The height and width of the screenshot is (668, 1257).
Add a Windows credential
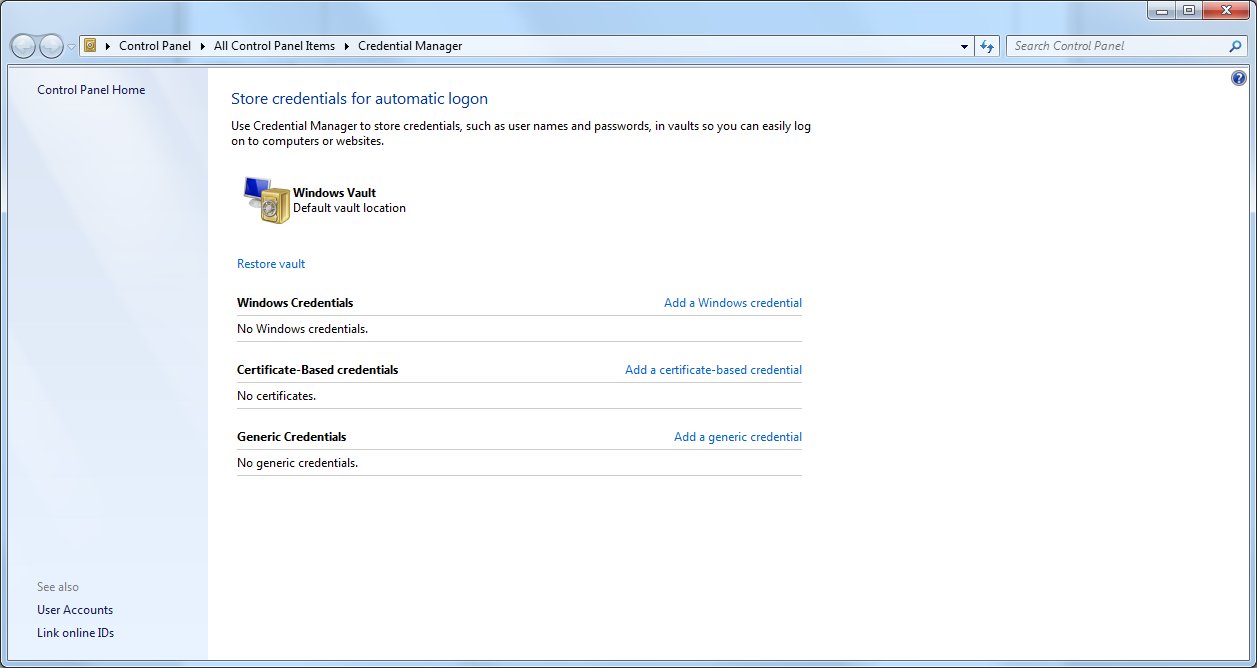[733, 303]
